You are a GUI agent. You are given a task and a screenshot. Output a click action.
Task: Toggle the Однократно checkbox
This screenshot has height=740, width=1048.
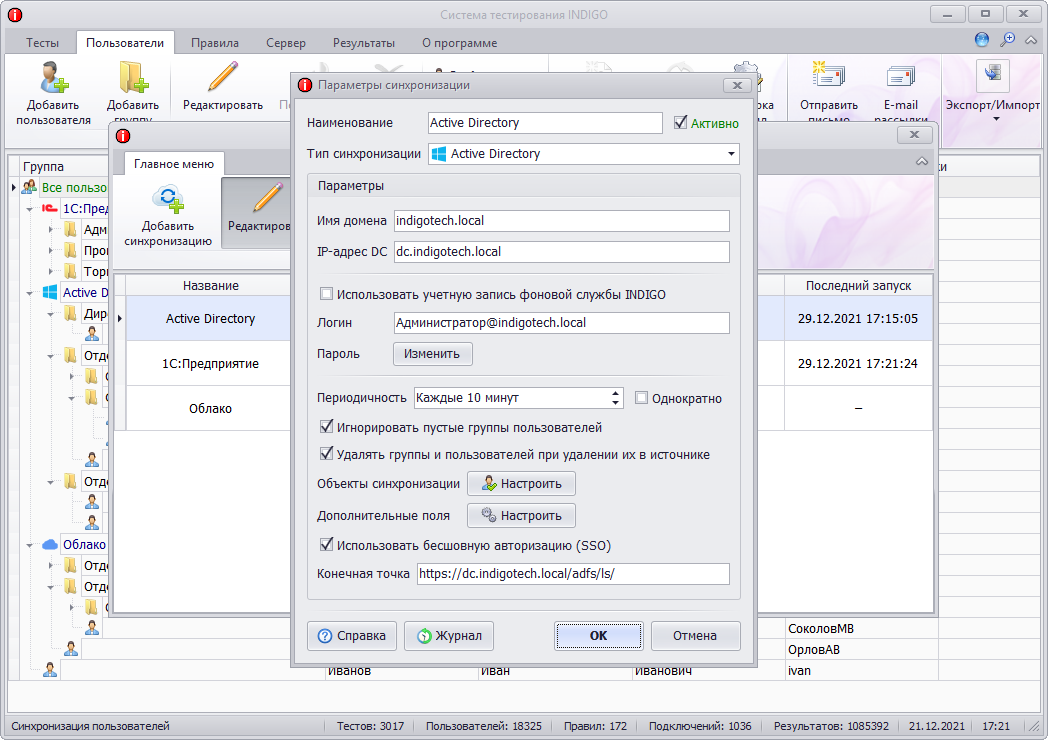point(641,398)
